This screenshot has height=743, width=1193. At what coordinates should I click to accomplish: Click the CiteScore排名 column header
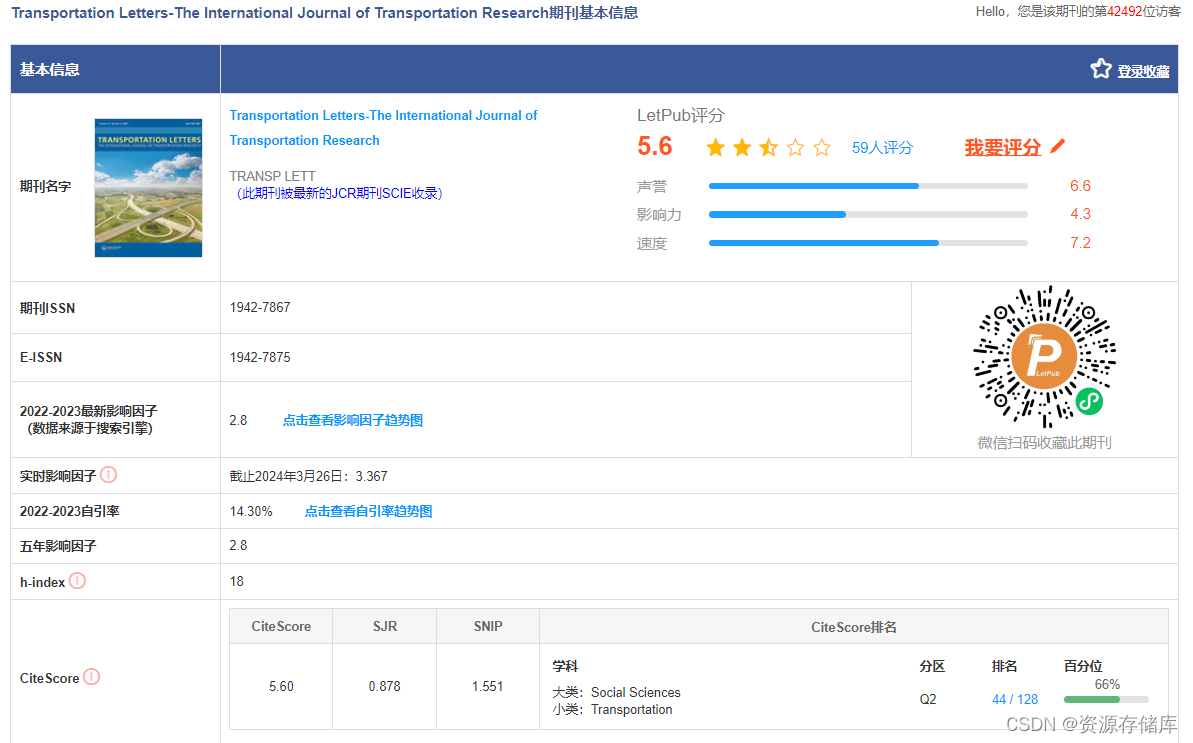tap(854, 627)
